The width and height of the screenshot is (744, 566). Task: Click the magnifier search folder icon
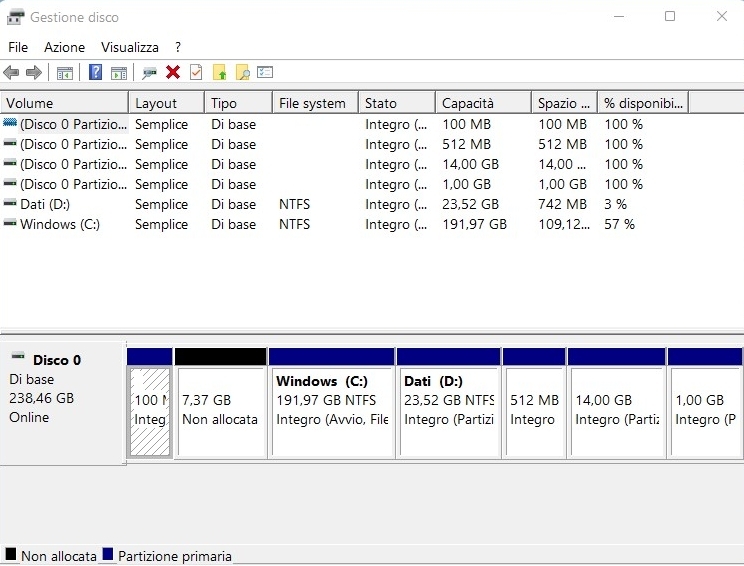(x=242, y=72)
